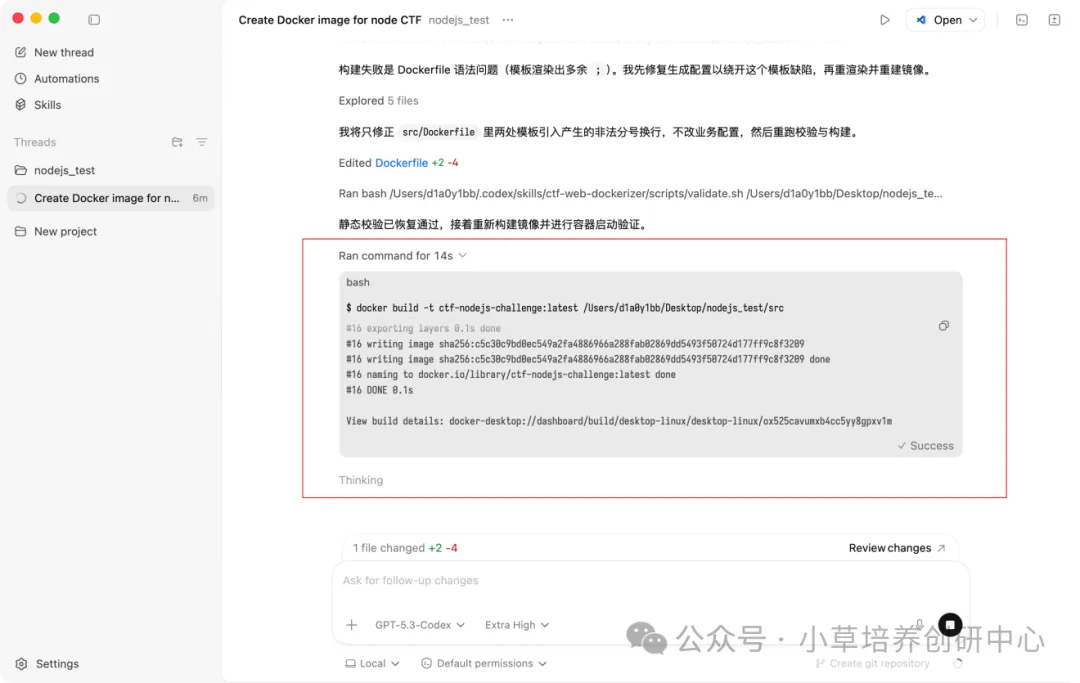
Task: Click the 1 file changed summary
Action: 405,548
